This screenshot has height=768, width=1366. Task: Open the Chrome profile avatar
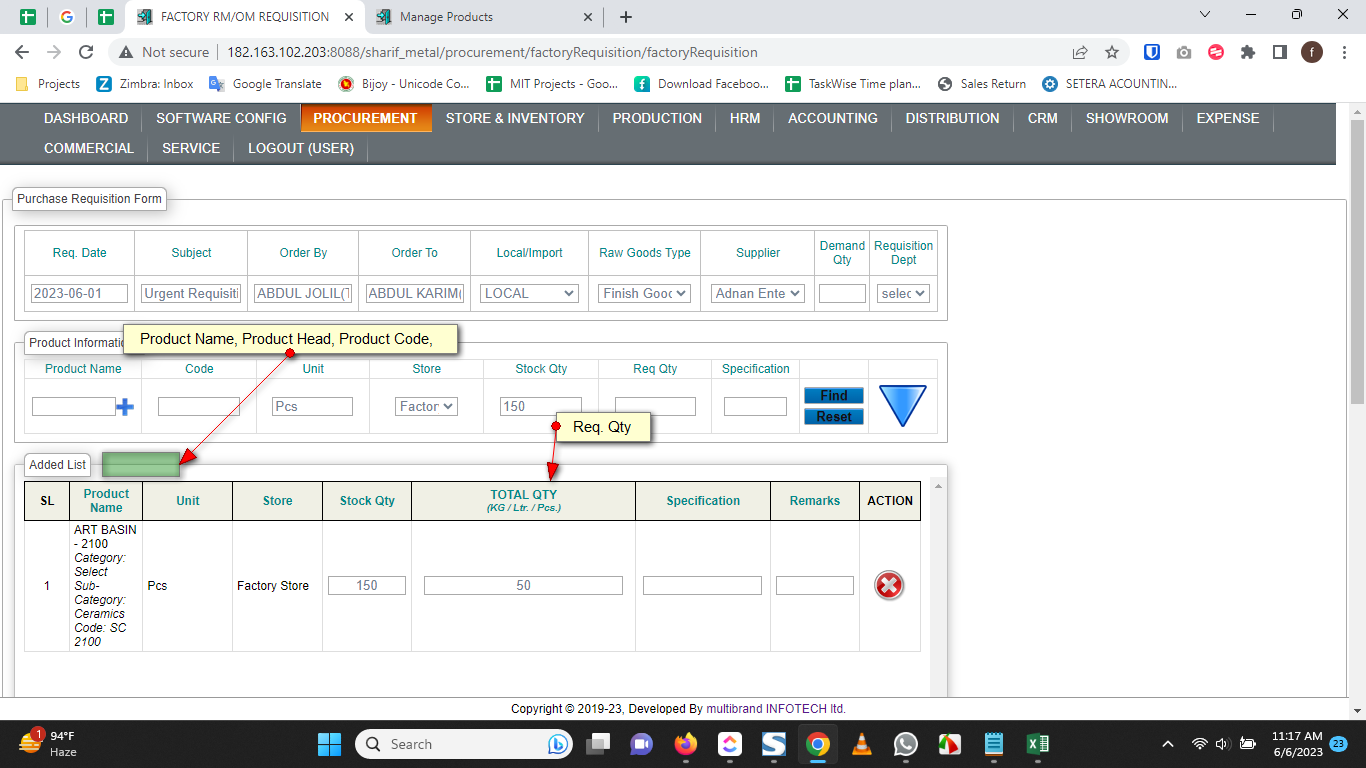pos(1311,52)
